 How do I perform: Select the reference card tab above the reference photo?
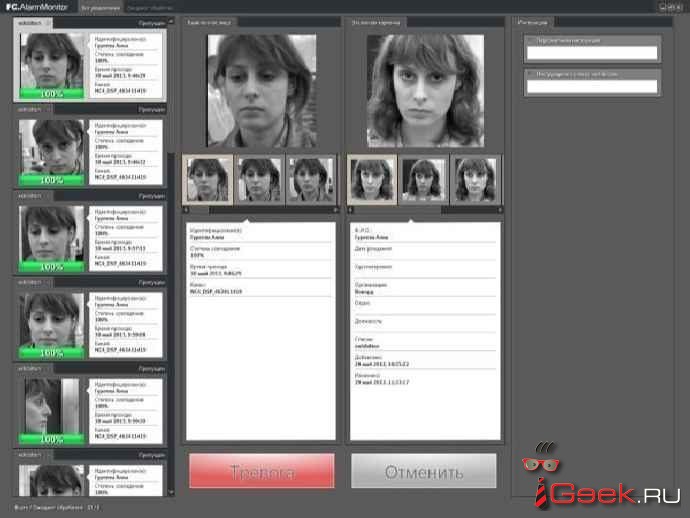pyautogui.click(x=376, y=22)
